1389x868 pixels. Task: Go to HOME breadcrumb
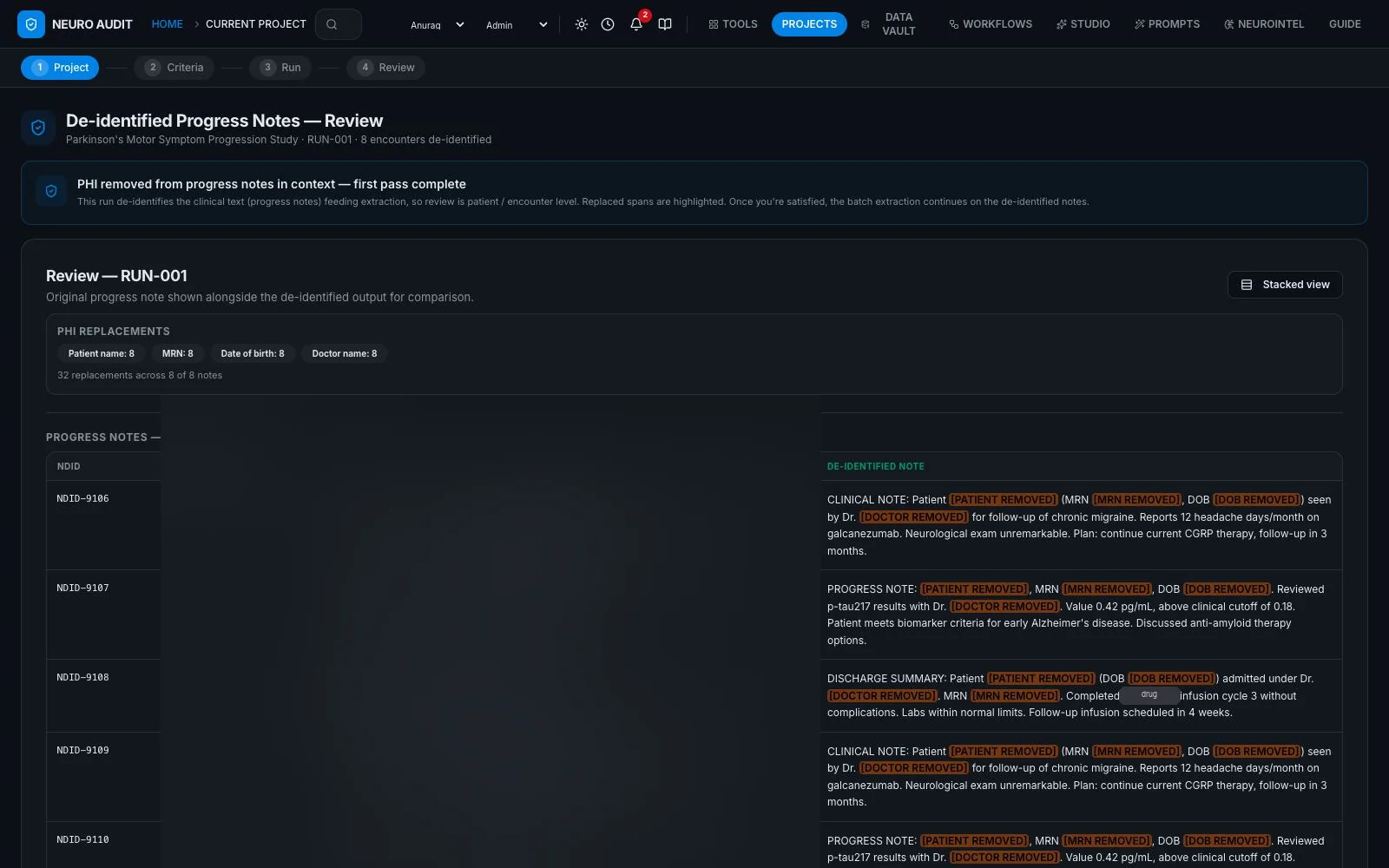point(168,24)
